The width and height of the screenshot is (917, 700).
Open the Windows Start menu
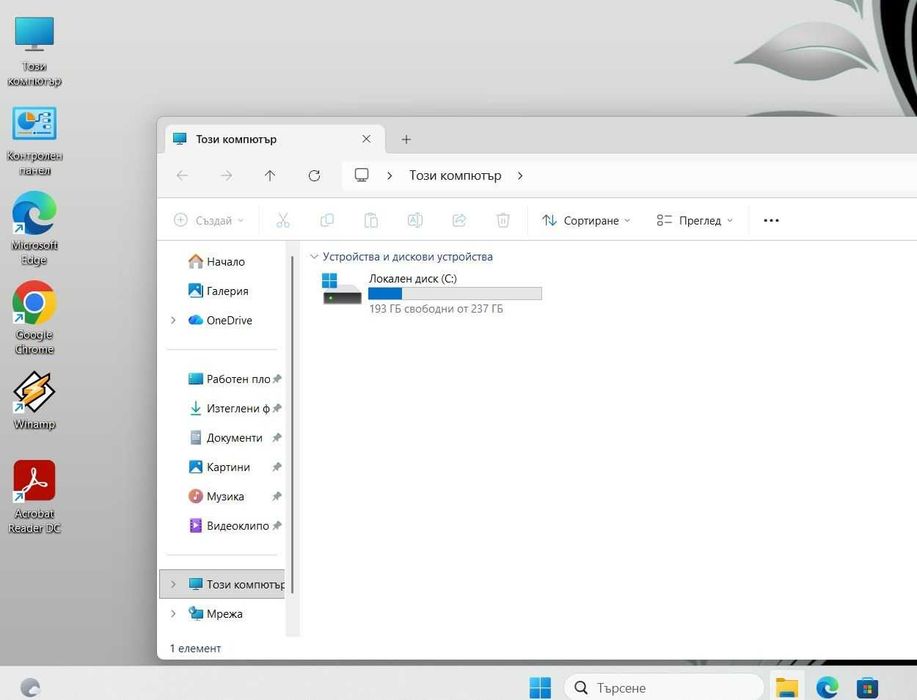540,687
